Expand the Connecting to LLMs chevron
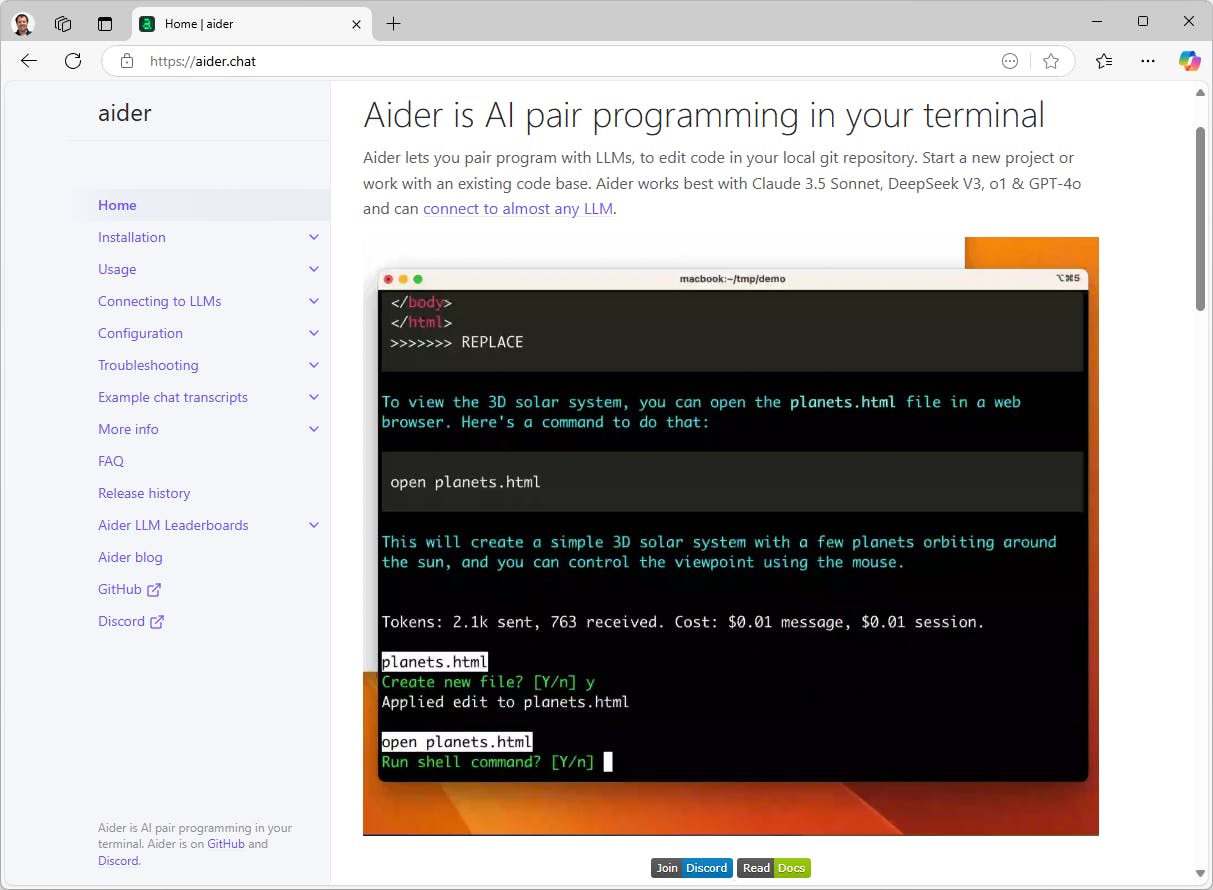Viewport: 1213px width, 890px height. (x=314, y=301)
